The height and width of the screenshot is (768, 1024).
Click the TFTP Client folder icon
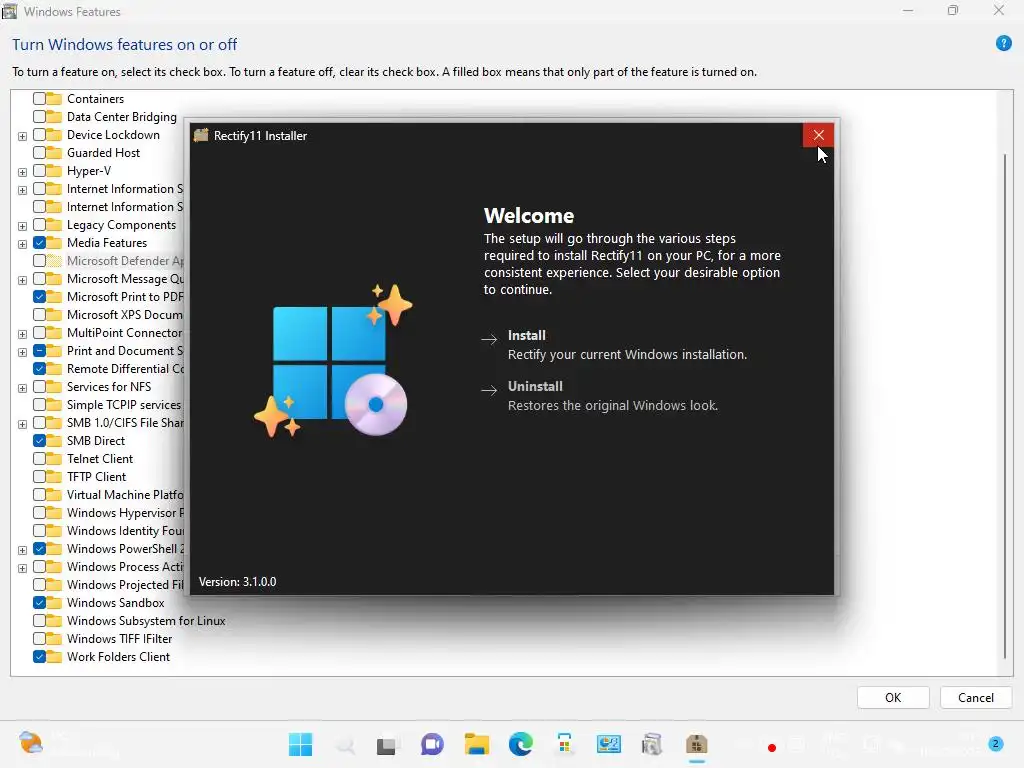(x=54, y=477)
